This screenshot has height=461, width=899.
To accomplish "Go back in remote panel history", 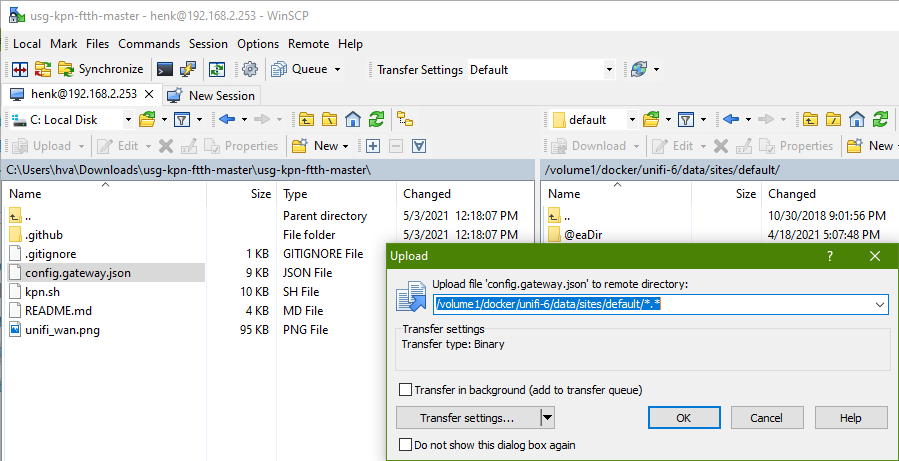I will [730, 120].
